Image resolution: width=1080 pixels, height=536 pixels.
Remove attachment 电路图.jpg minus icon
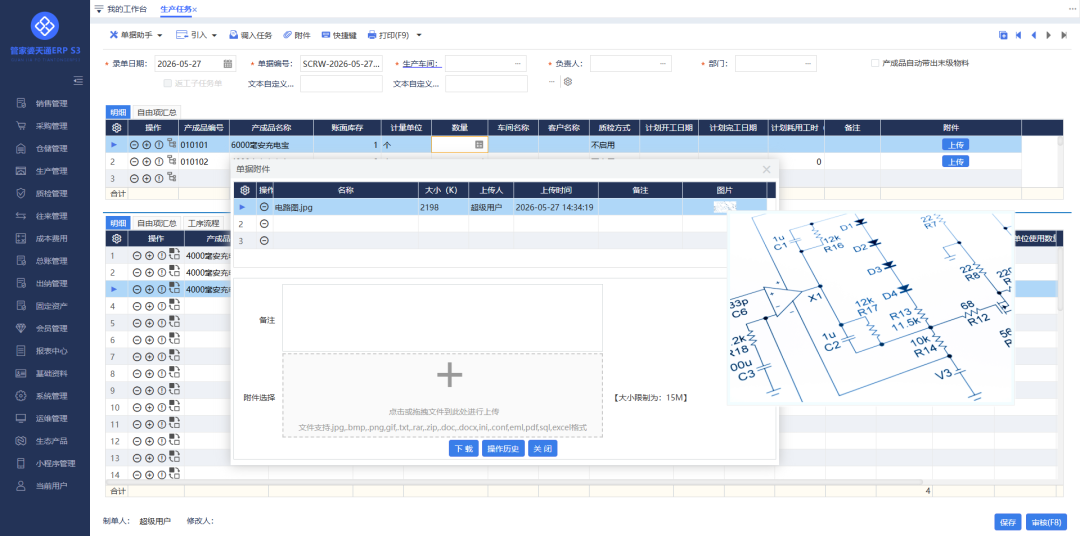264,207
